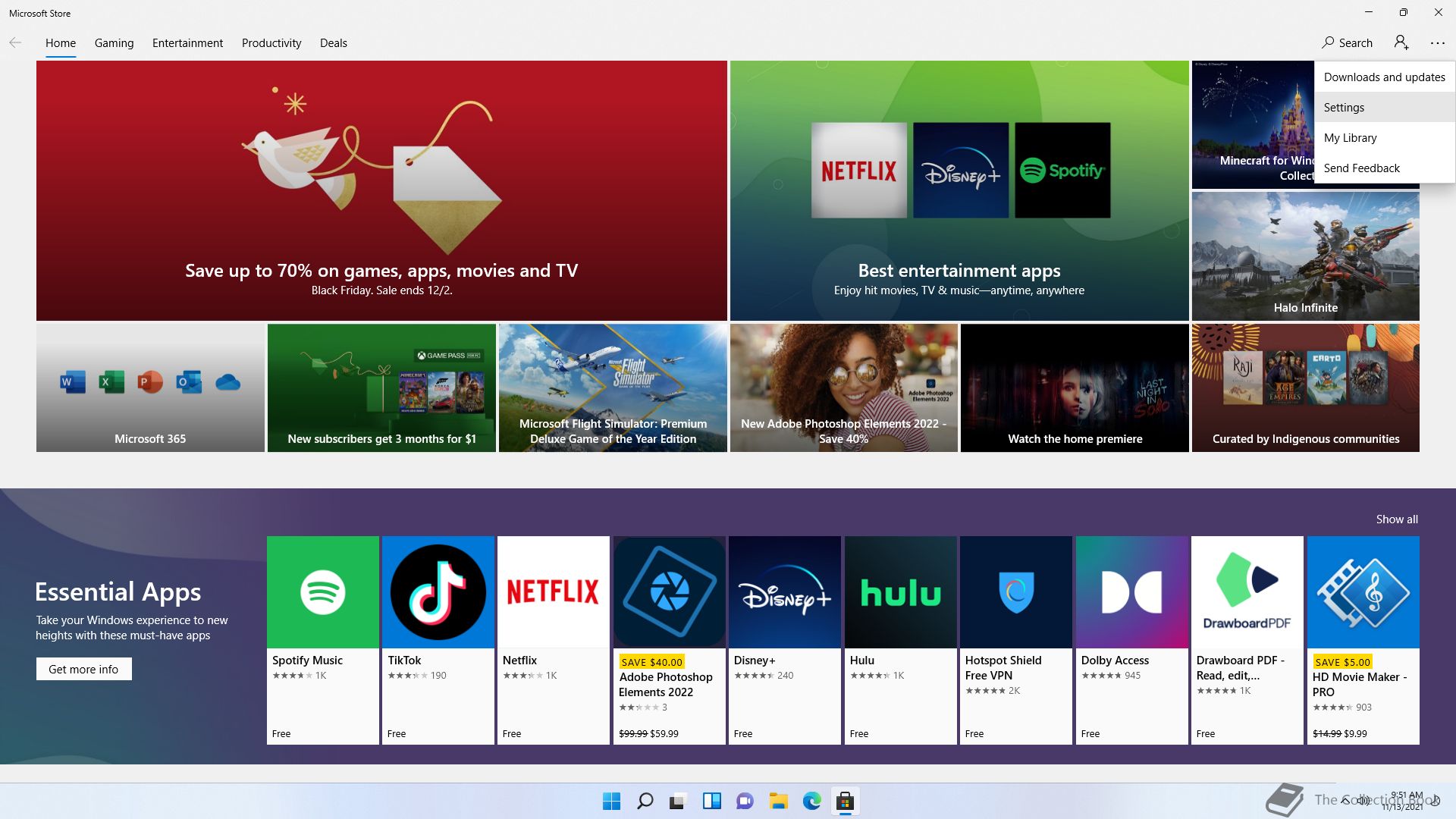Screen dimensions: 1456x819
Task: Open the Microsoft 365 tile
Action: pyautogui.click(x=150, y=388)
